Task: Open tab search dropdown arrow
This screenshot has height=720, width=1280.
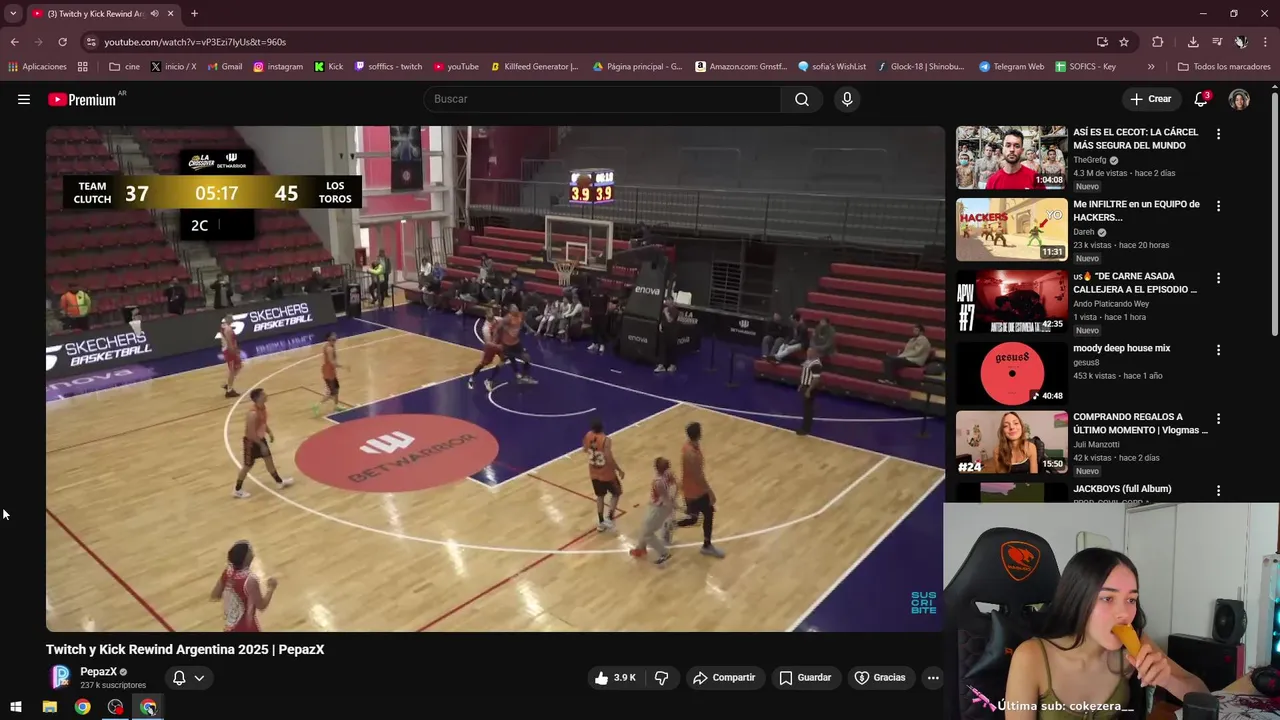Action: 13,14
